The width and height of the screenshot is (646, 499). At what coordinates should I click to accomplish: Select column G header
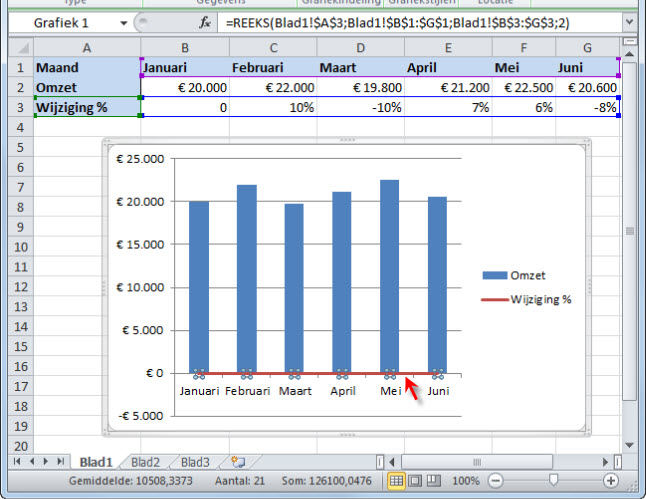(587, 48)
